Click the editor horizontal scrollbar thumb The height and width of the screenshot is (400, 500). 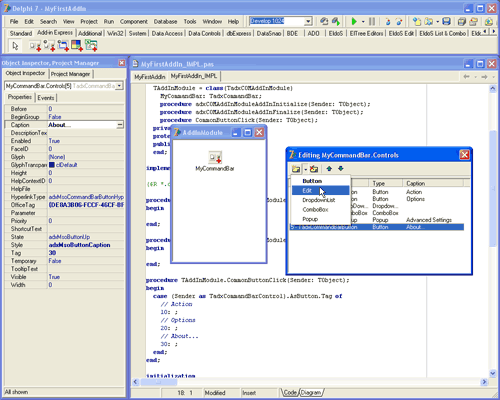158,382
